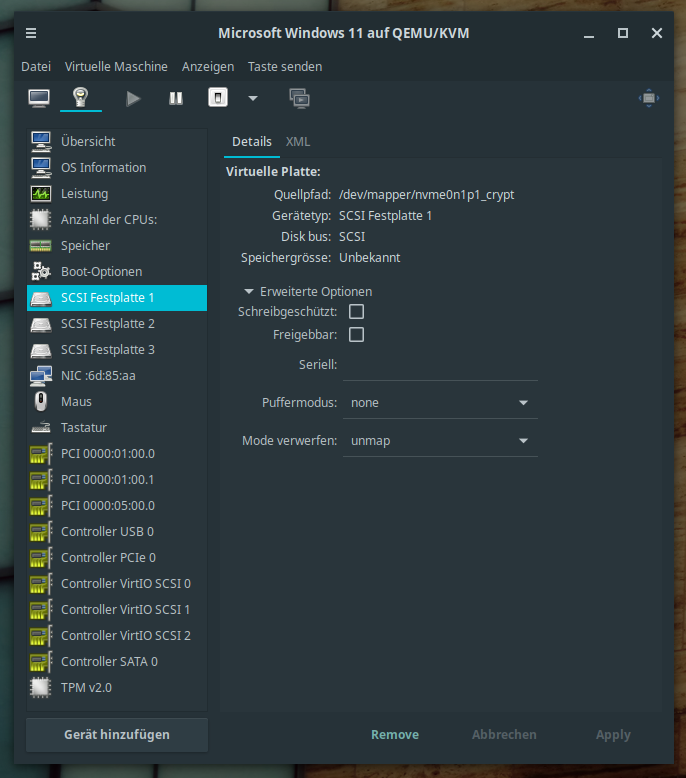686x778 pixels.
Task: Switch to XML tab
Action: click(x=298, y=142)
